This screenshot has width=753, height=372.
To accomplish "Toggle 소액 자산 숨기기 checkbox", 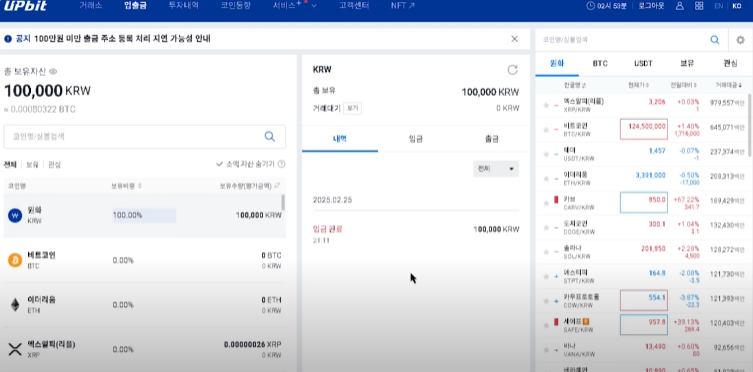I will pos(219,164).
